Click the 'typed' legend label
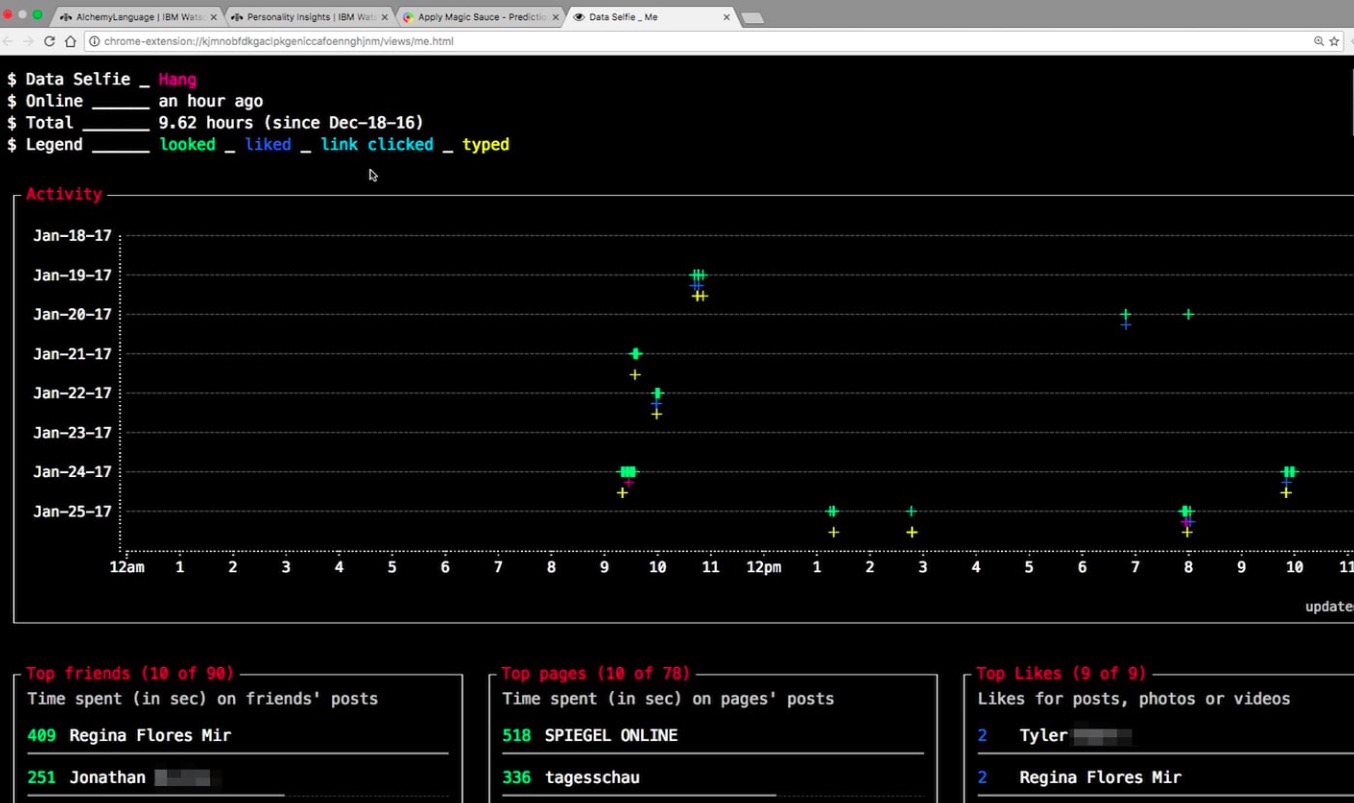This screenshot has height=803, width=1354. [486, 145]
